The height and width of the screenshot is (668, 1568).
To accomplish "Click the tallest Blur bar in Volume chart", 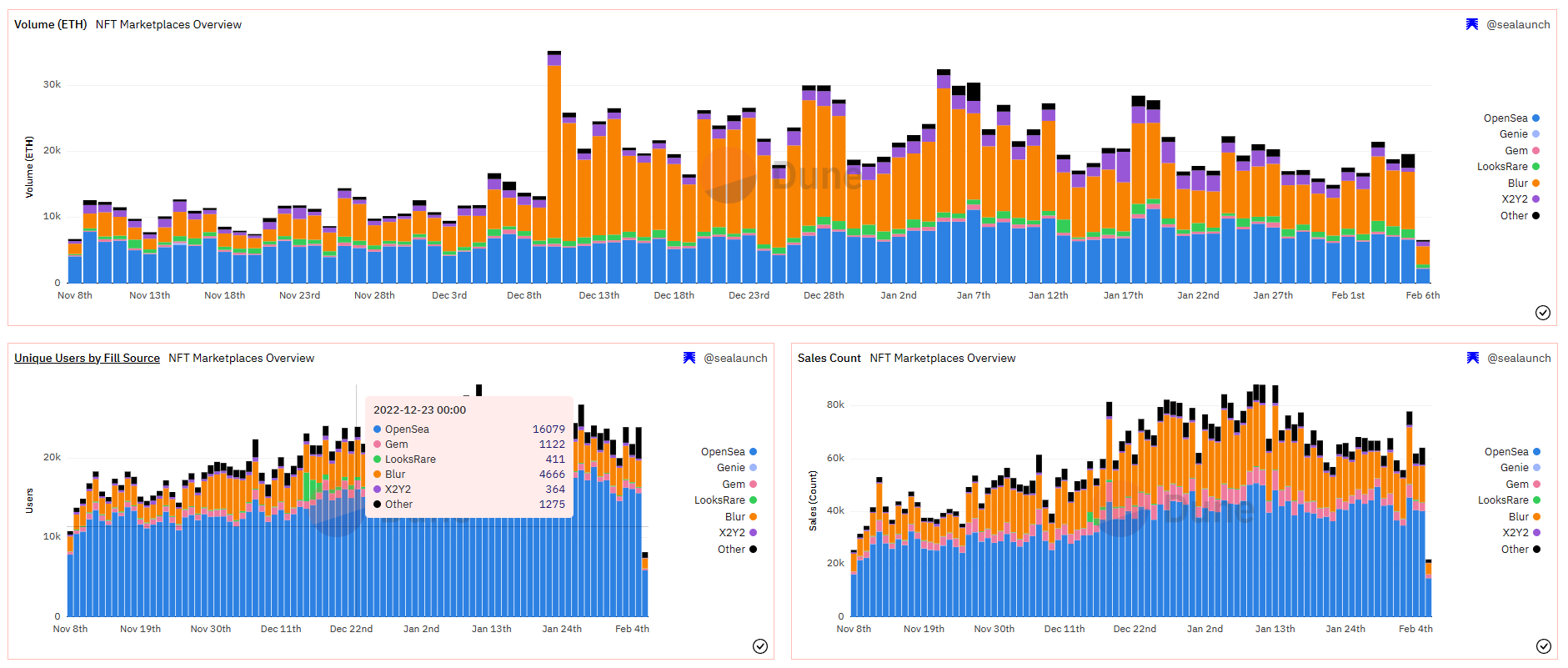I will pyautogui.click(x=554, y=154).
